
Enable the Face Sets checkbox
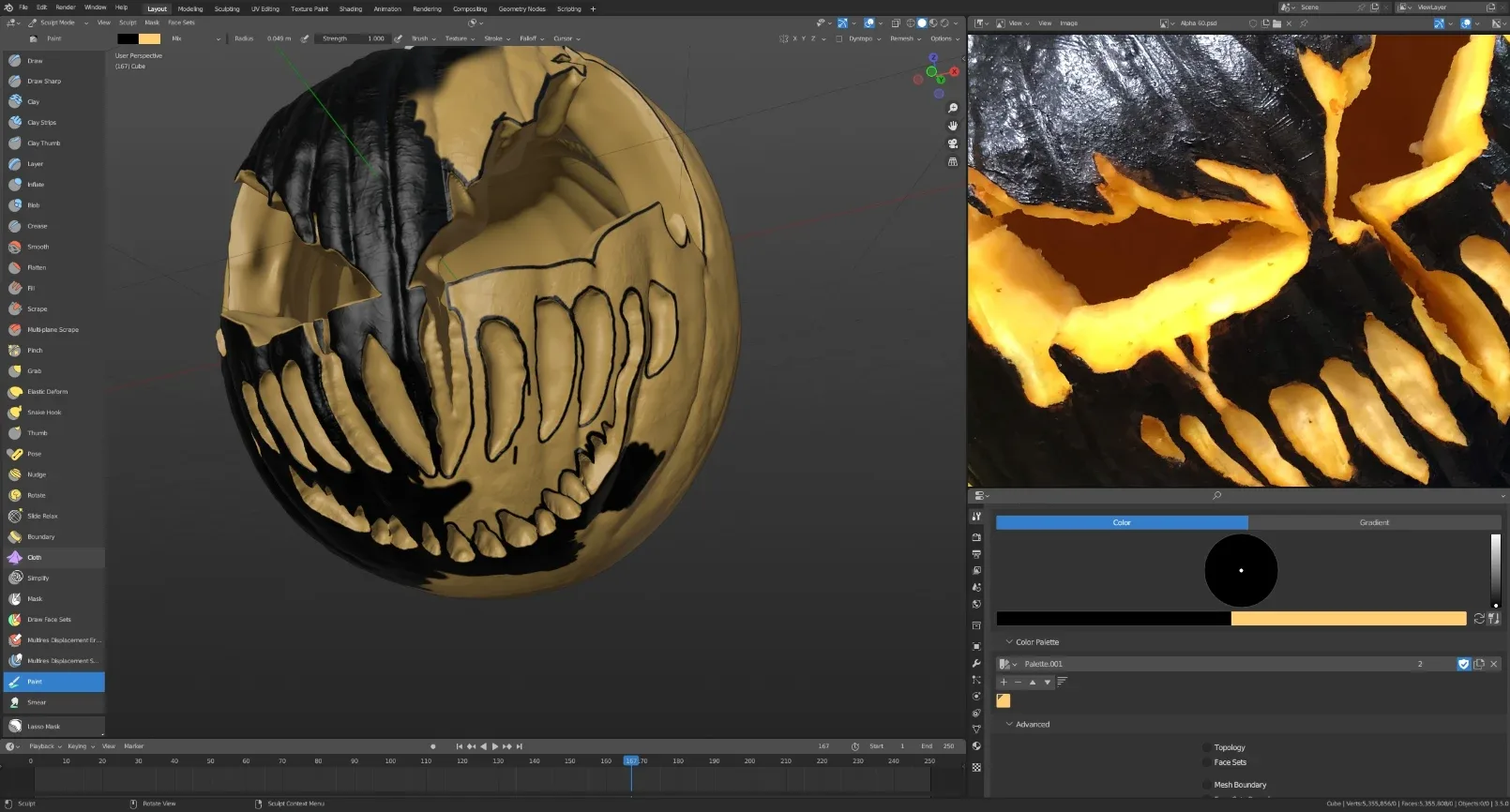click(x=1206, y=762)
